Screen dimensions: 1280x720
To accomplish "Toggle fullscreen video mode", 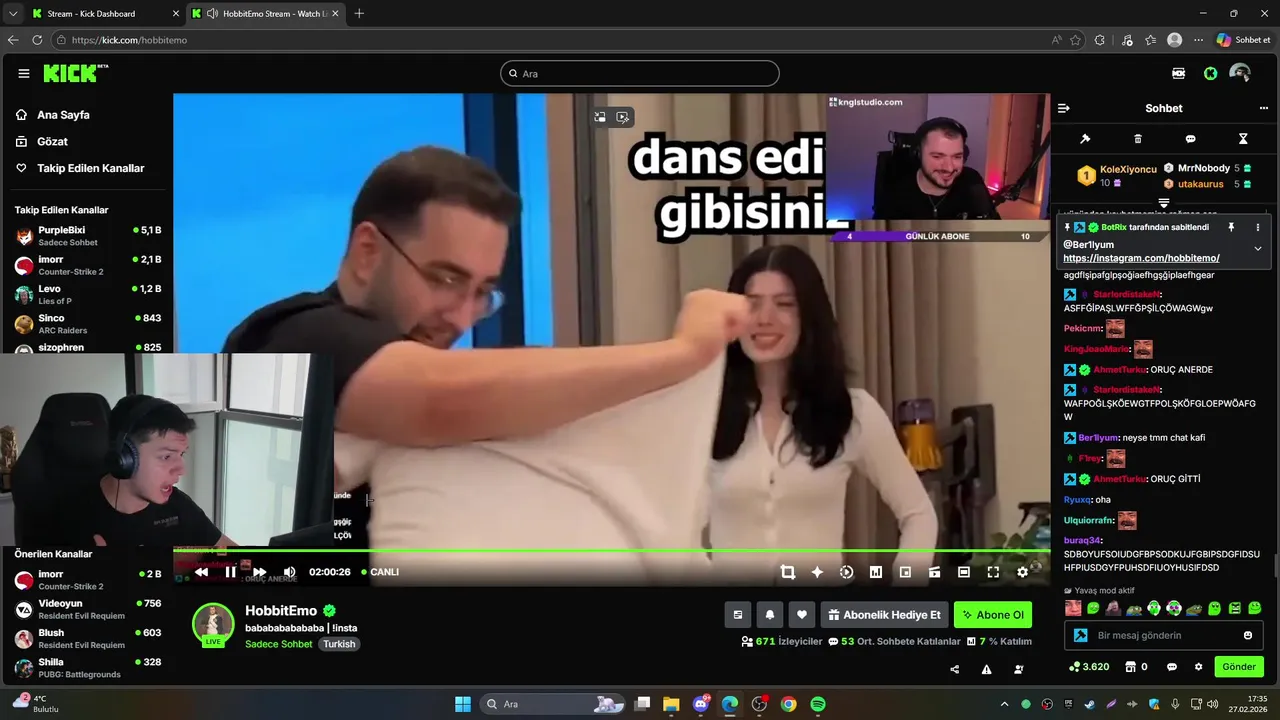I will pos(993,572).
